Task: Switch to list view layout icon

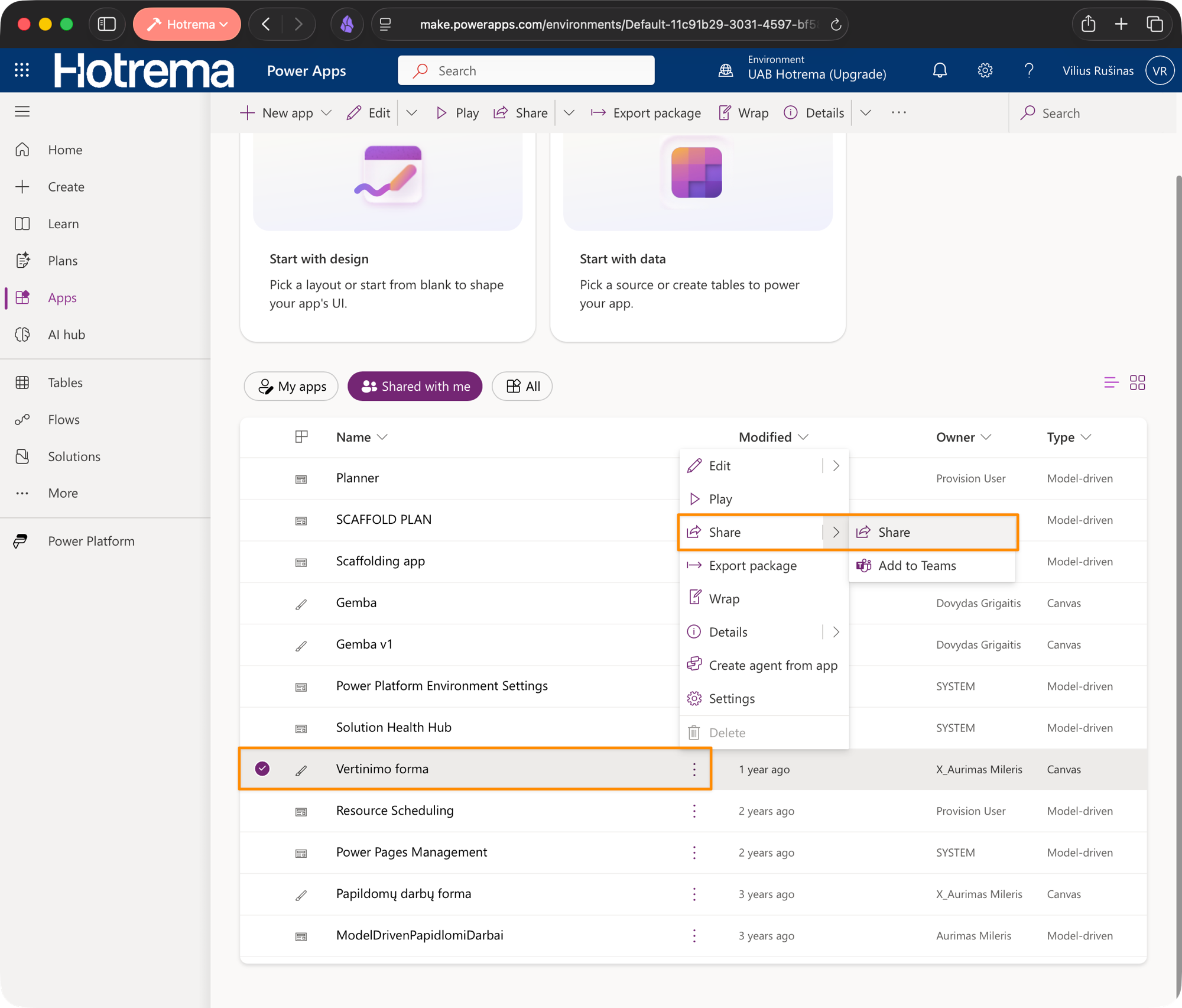Action: pos(1111,383)
